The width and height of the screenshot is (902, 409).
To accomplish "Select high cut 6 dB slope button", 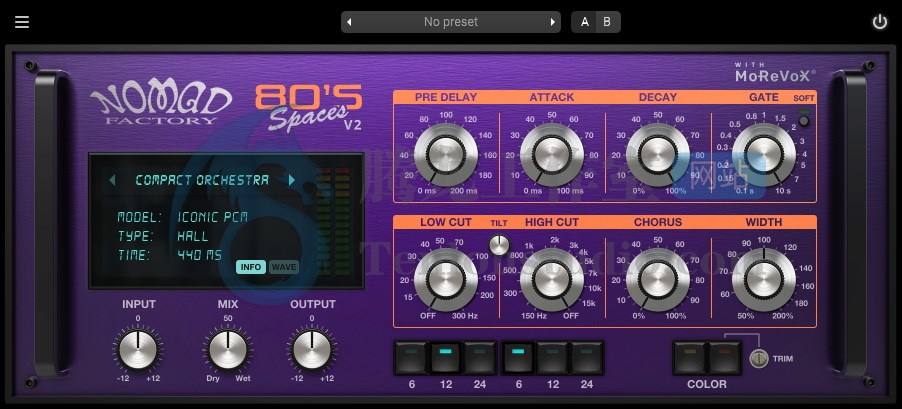I will 518,358.
